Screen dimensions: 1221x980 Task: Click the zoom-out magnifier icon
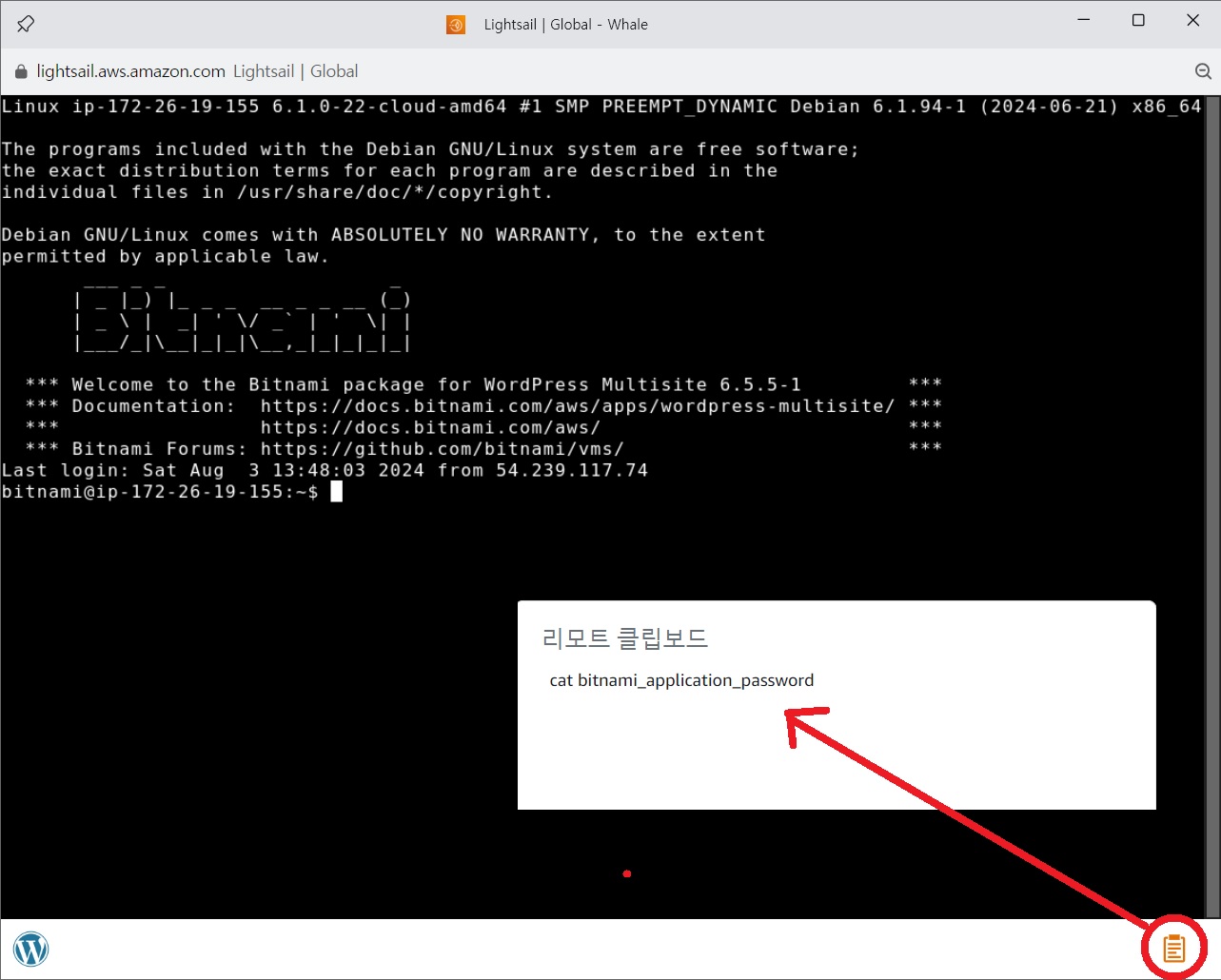[x=1203, y=70]
